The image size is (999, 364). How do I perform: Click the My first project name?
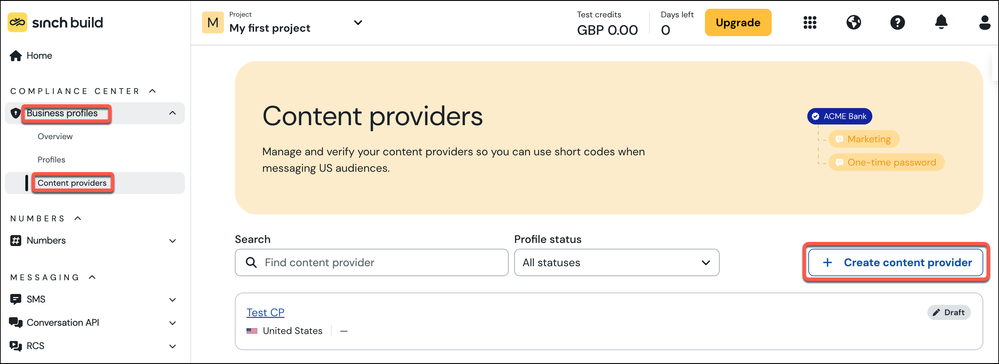(x=270, y=28)
